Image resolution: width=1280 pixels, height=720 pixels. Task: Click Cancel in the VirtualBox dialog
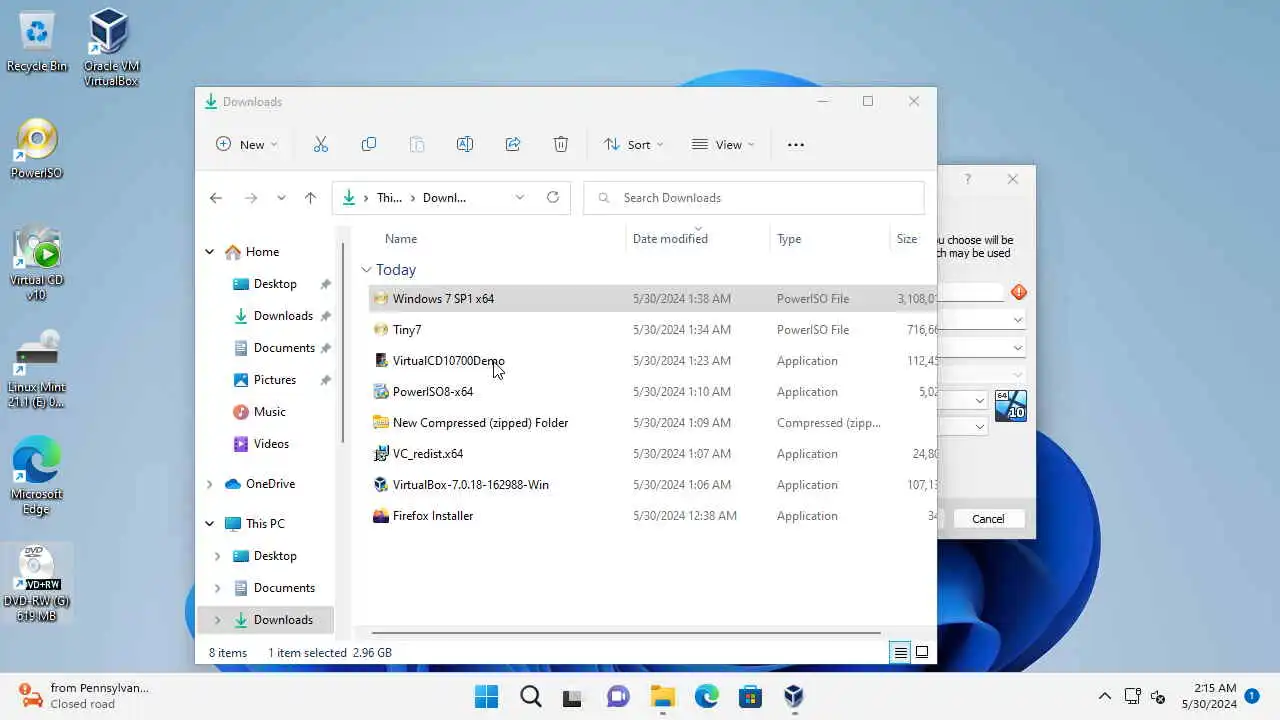[988, 519]
